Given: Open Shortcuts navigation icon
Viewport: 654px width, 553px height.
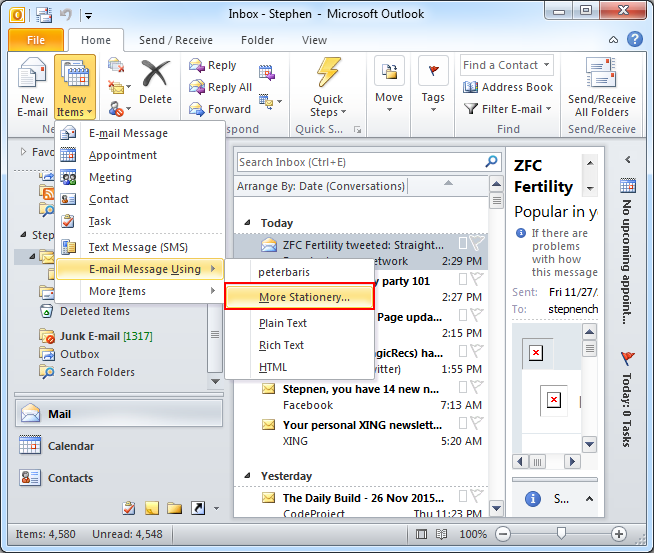Looking at the screenshot, I should point(198,508).
